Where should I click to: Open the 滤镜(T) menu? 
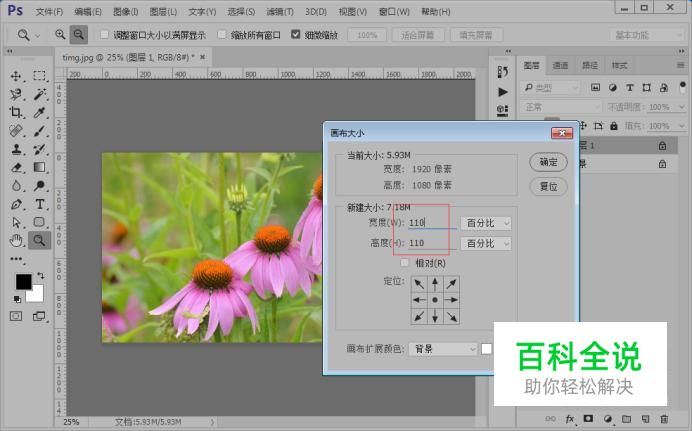pos(280,12)
